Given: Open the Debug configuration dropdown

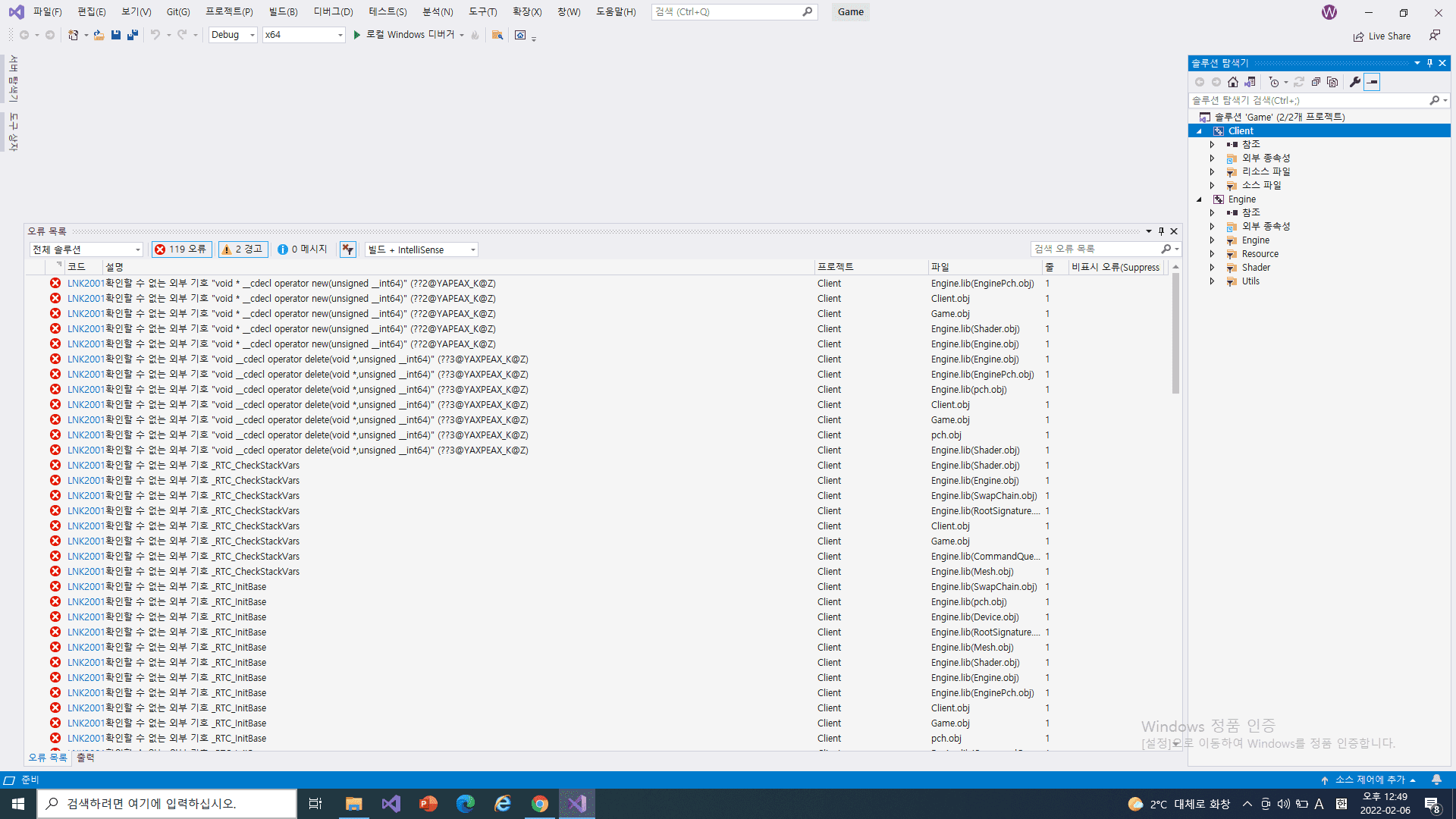Looking at the screenshot, I should tap(233, 35).
